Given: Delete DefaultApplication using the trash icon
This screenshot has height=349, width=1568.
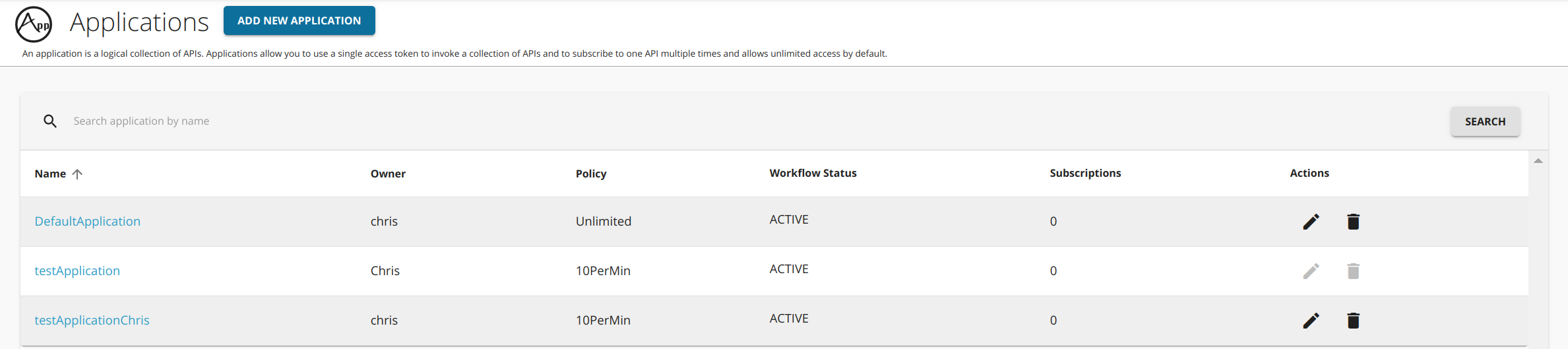Looking at the screenshot, I should point(1353,222).
